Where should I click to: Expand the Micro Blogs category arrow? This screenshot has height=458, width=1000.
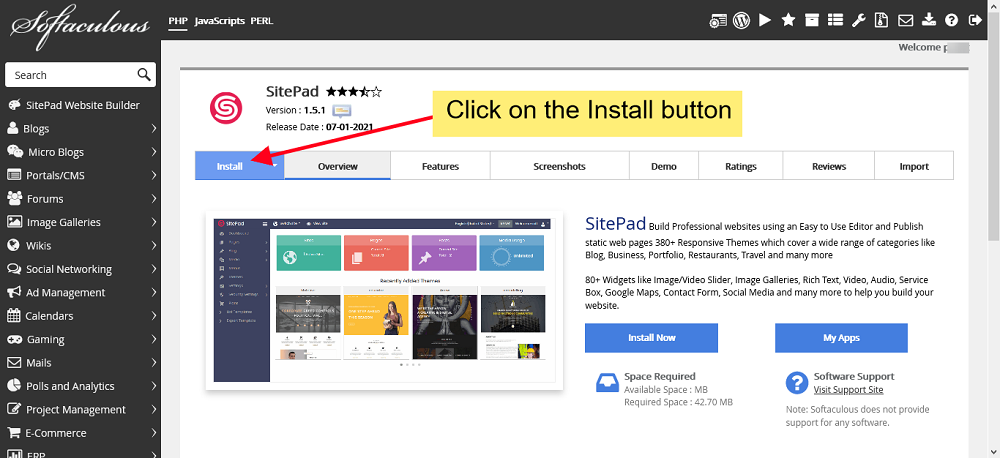point(154,152)
